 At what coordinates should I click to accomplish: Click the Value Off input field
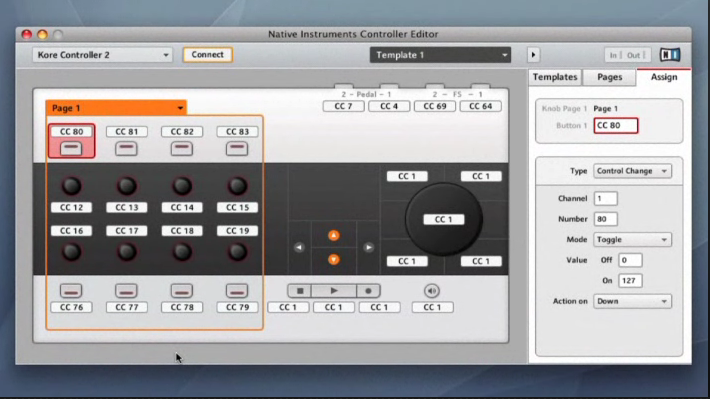point(630,260)
